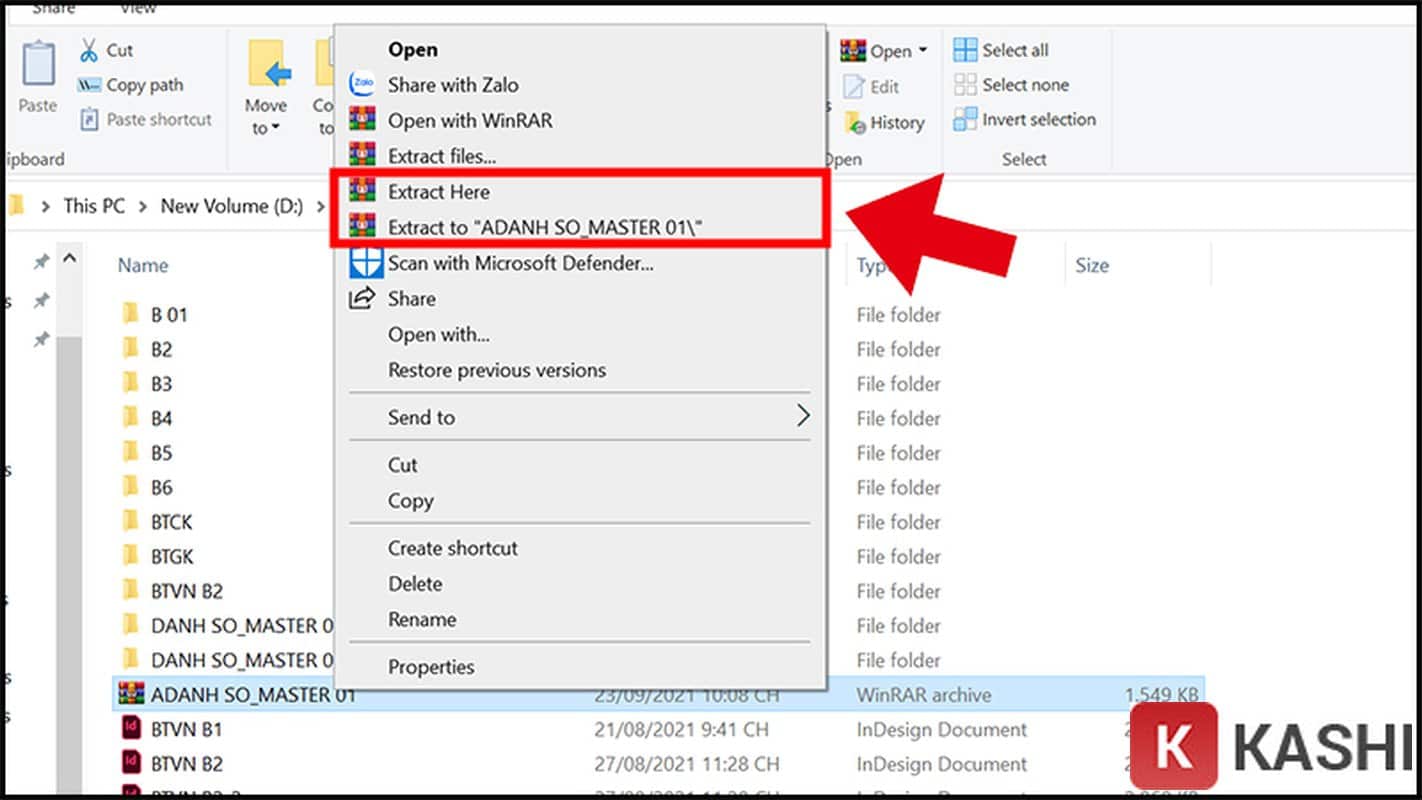Click Open with WinRAR menu entry
The image size is (1422, 800).
coord(470,121)
